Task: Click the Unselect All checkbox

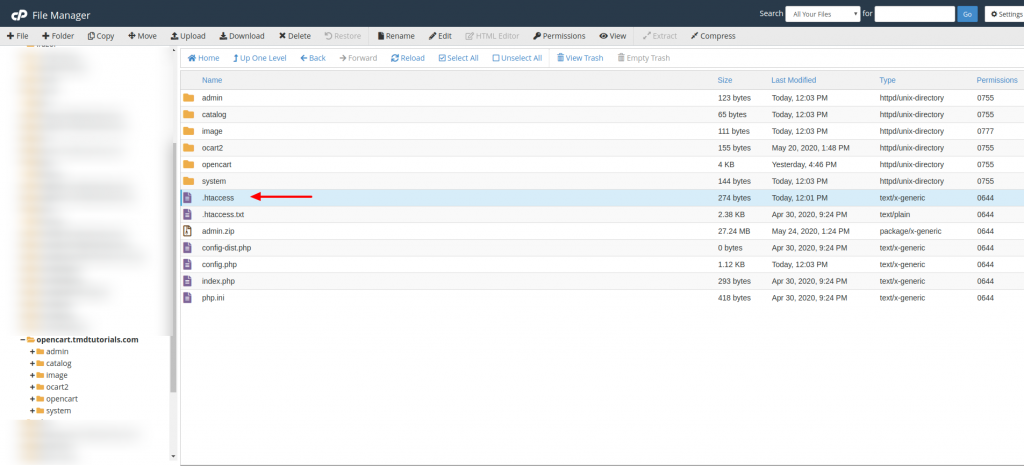Action: tap(497, 58)
